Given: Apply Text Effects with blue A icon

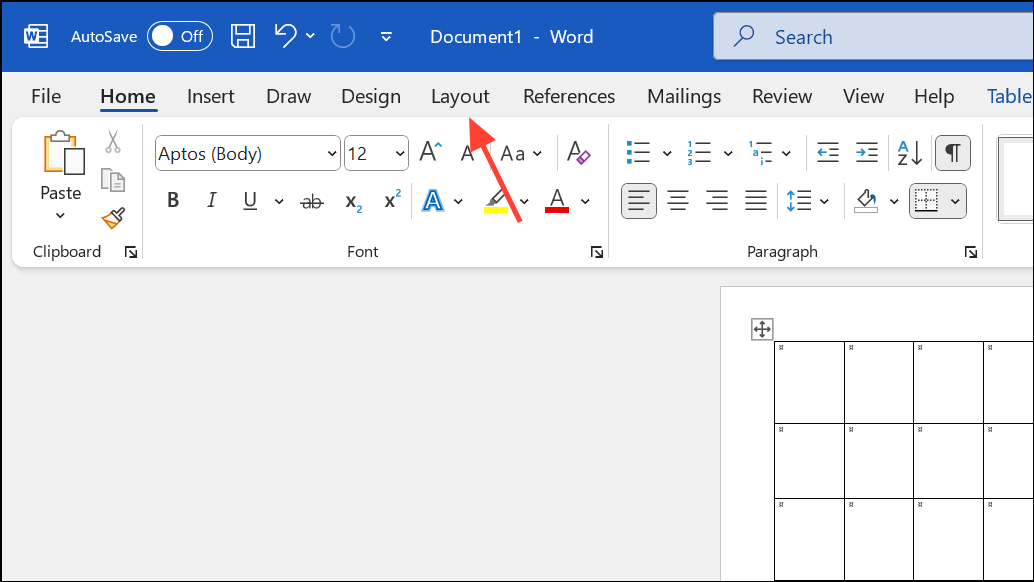Looking at the screenshot, I should [x=433, y=200].
